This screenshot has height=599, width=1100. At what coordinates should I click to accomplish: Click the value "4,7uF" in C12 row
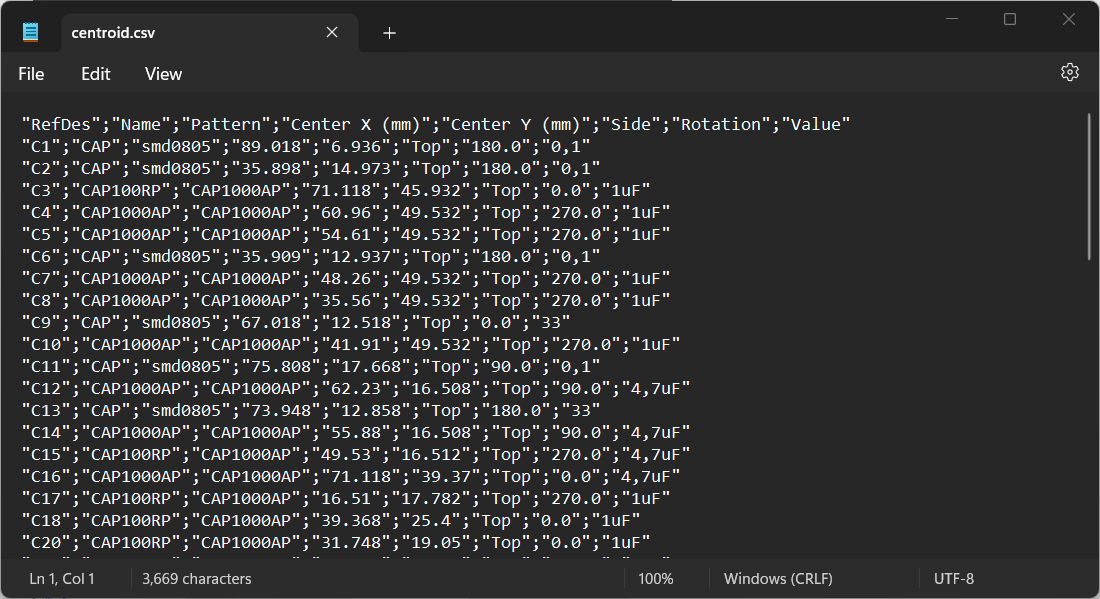pos(655,389)
